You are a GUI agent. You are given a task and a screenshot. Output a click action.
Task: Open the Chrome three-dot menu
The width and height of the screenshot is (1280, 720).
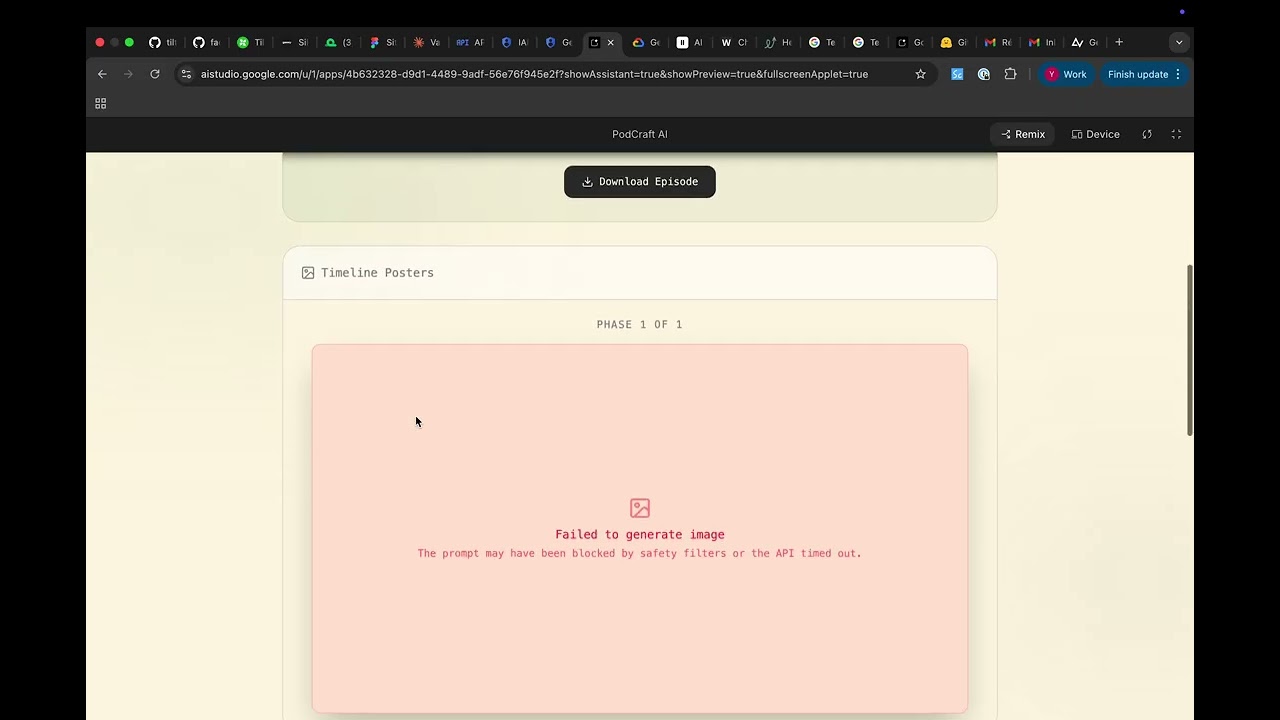(1178, 74)
